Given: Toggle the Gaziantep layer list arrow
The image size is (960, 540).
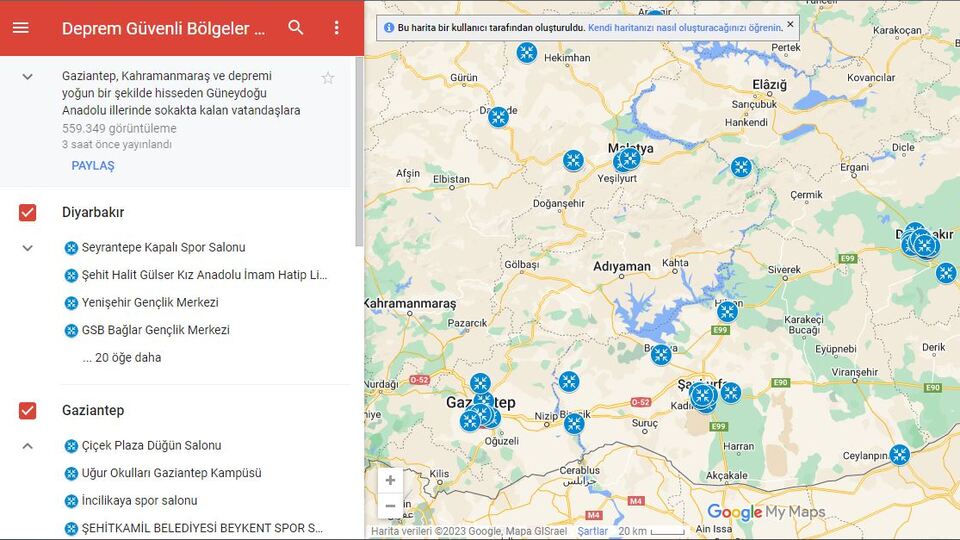Looking at the screenshot, I should point(28,446).
